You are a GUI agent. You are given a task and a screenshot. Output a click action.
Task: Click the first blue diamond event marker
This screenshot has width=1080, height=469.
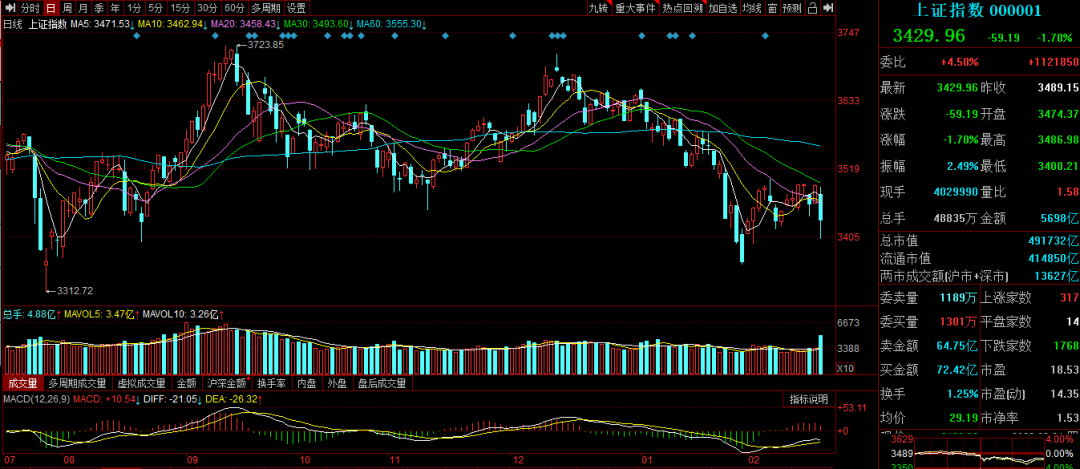tap(136, 35)
